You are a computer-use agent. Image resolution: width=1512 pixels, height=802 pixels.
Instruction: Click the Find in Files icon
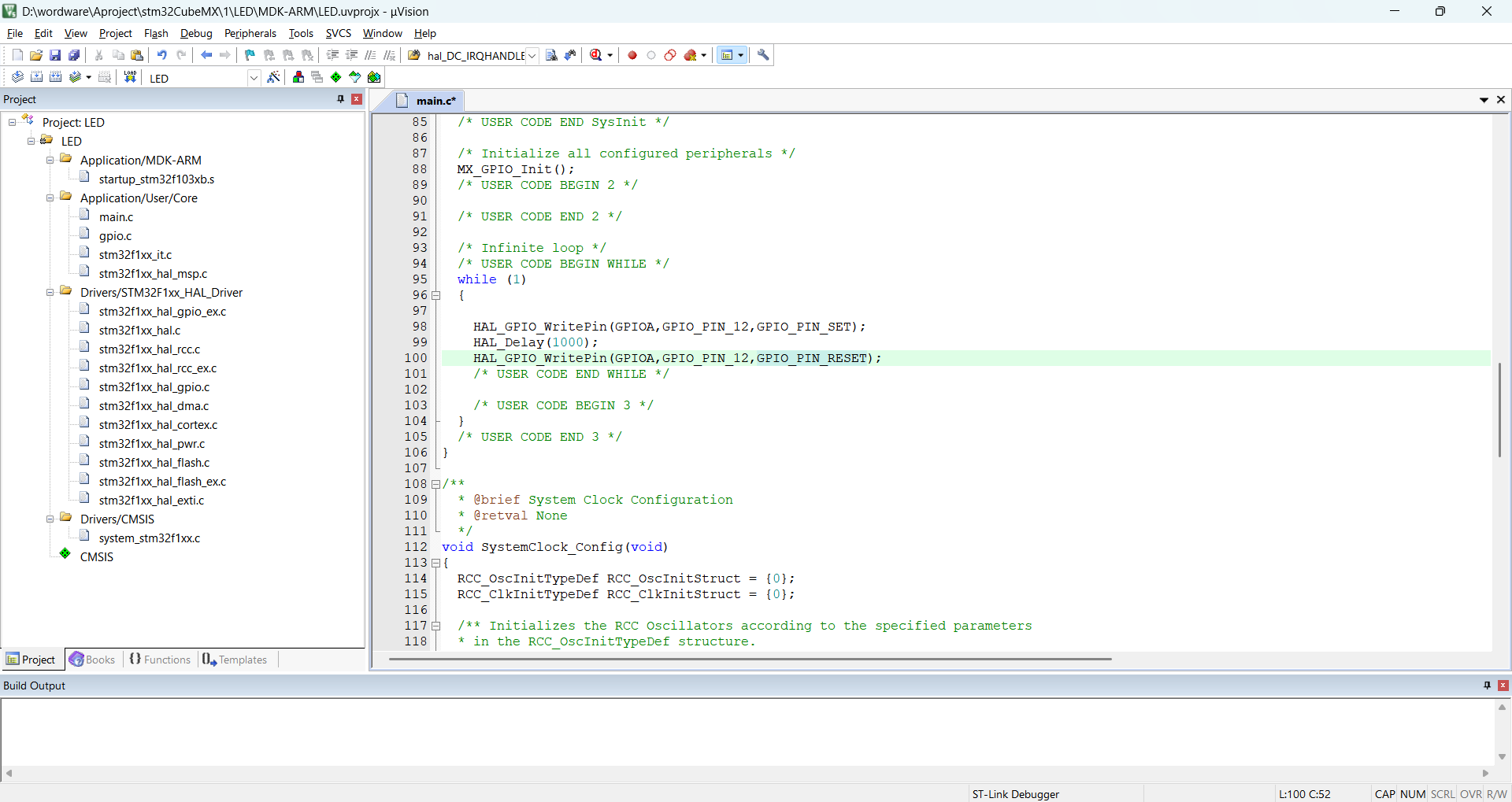[414, 55]
